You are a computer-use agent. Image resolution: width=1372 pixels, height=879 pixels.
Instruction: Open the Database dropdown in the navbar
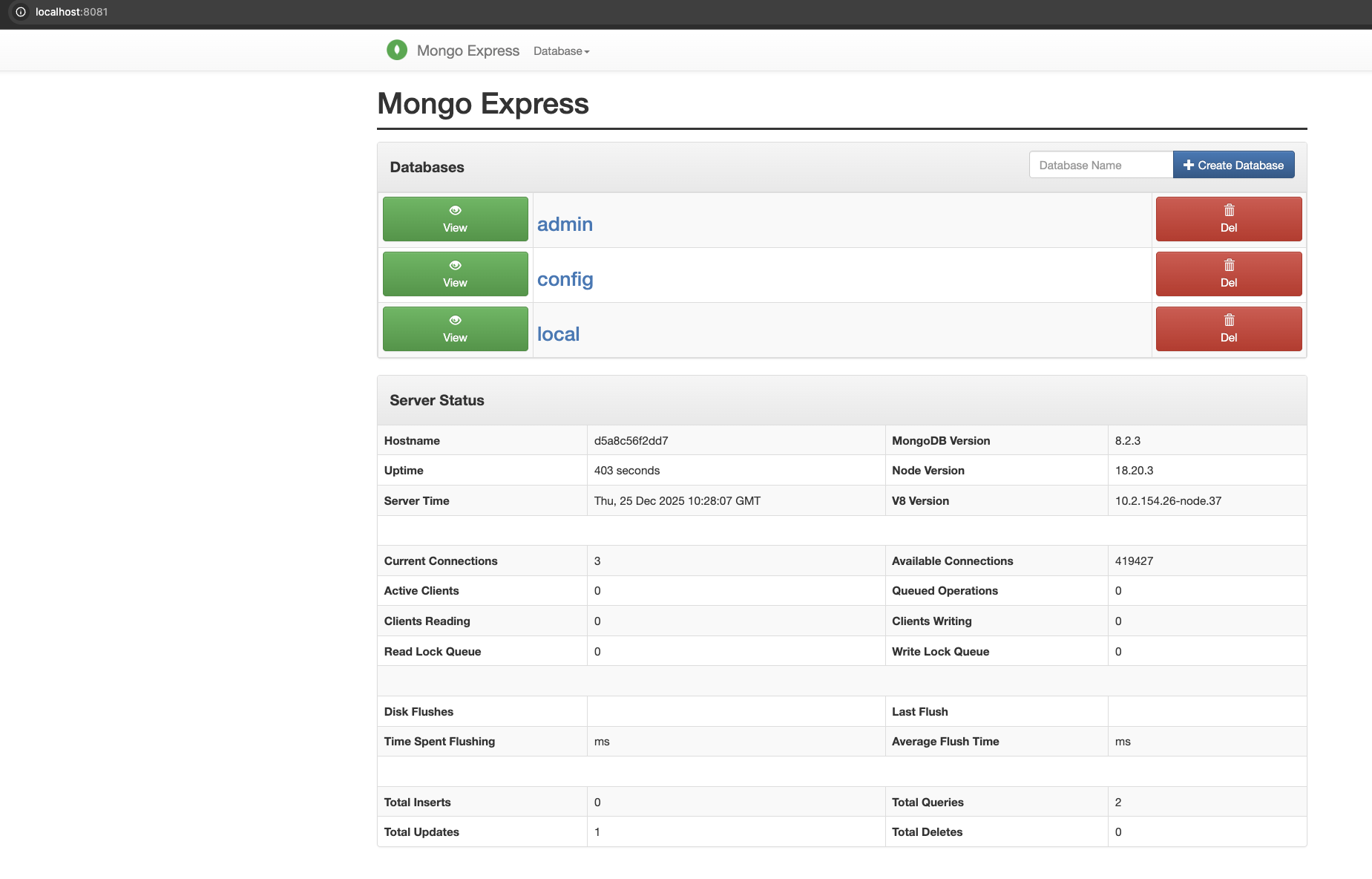(561, 51)
